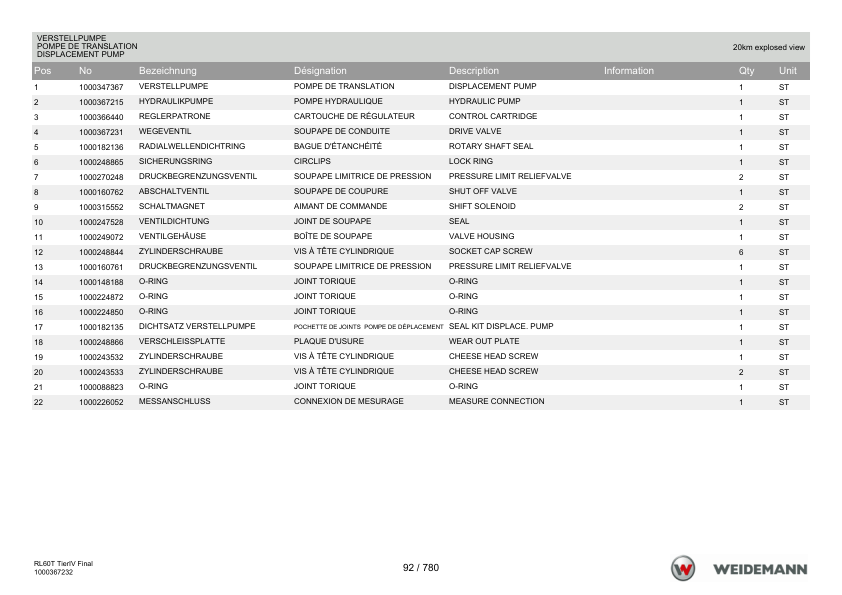The image size is (842, 595).
Task: Click the Information column header
Action: [629, 71]
